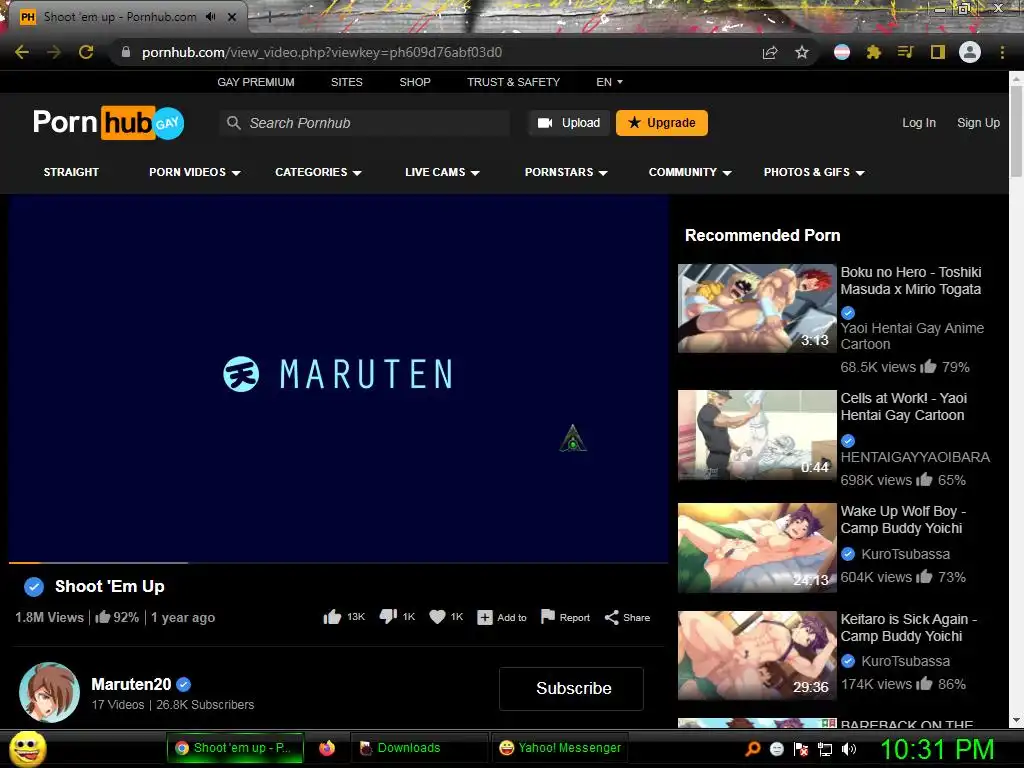Open the Downloads taskbar window

pos(420,748)
